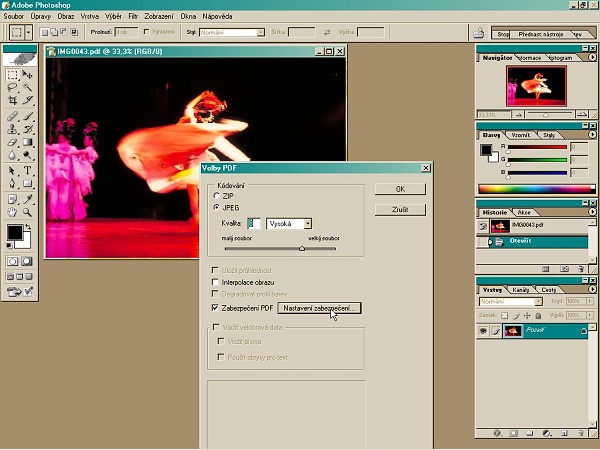Click the Nastavení zabezpečení button
Viewport: 600px width, 450px height.
click(x=318, y=308)
